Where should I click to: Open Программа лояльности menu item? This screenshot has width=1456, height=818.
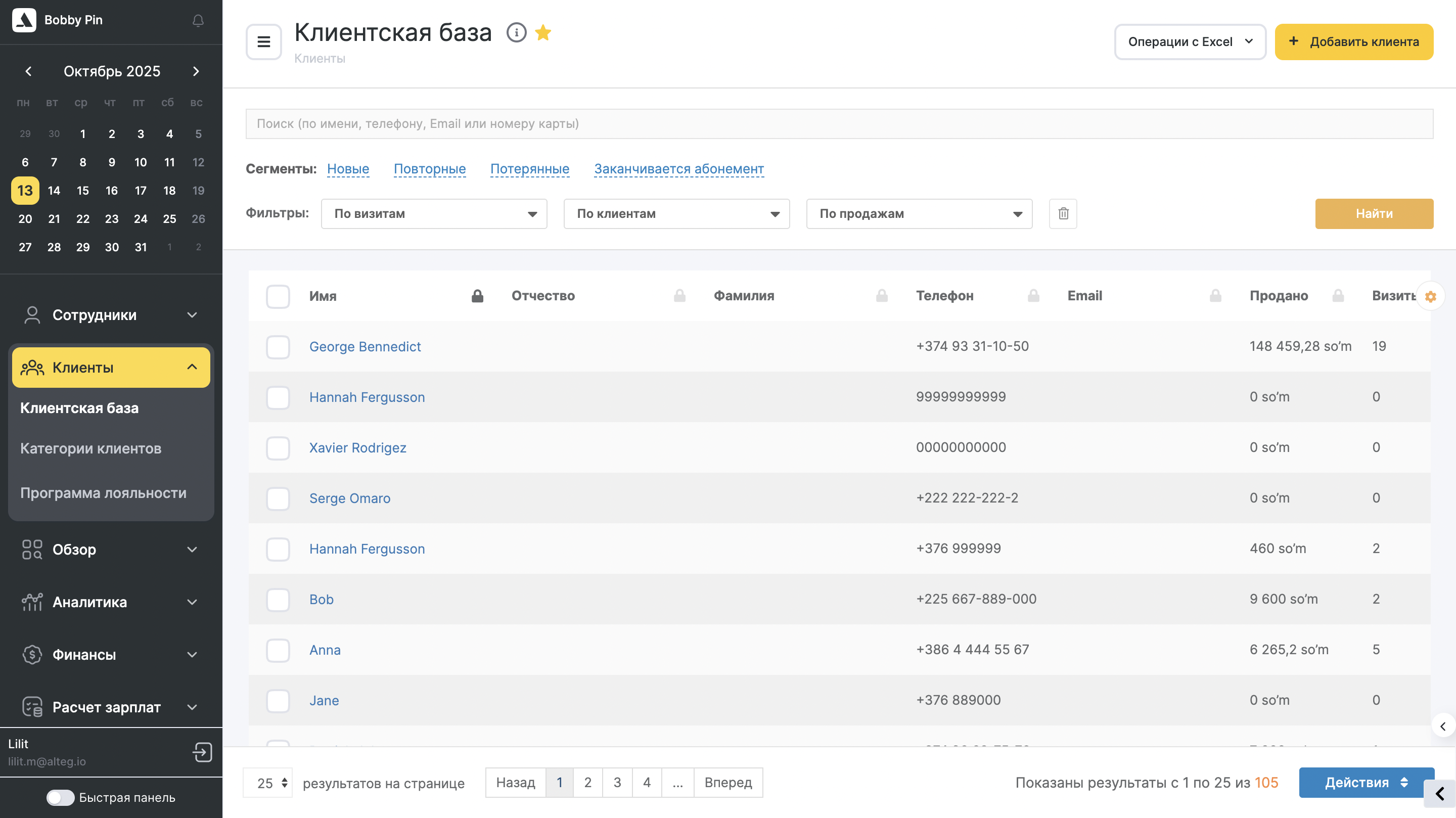point(104,492)
